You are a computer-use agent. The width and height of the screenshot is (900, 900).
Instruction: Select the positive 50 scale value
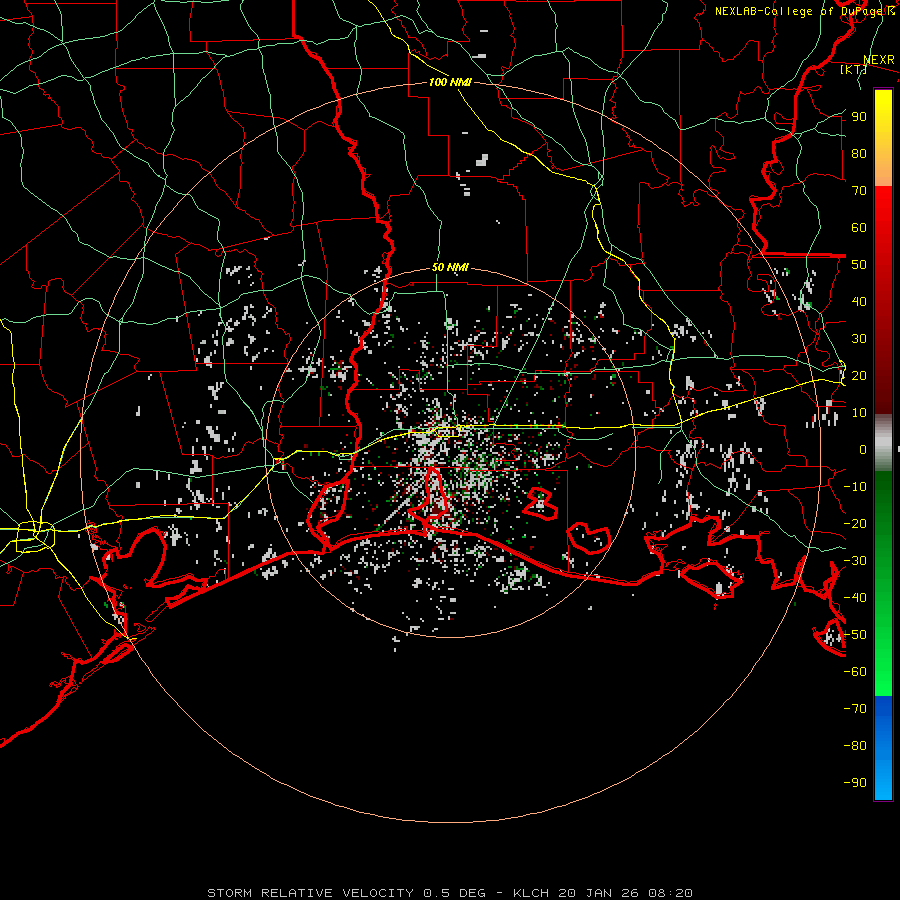(x=859, y=265)
